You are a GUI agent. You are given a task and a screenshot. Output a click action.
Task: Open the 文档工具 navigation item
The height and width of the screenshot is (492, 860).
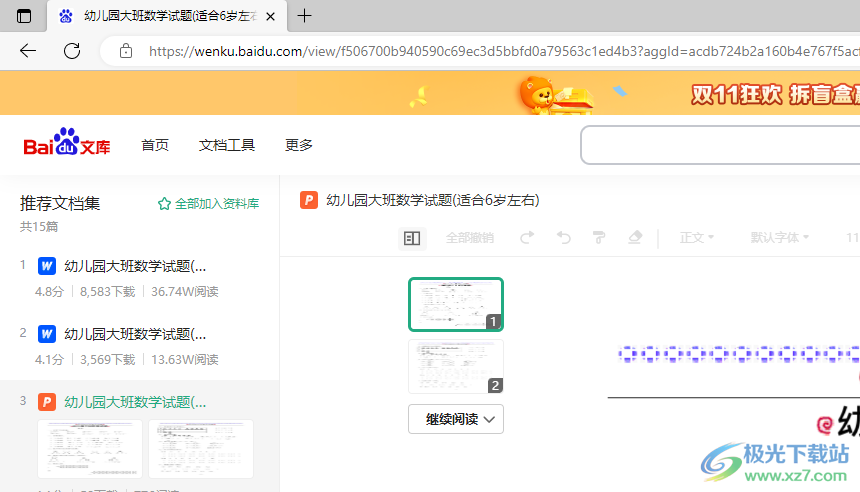227,145
